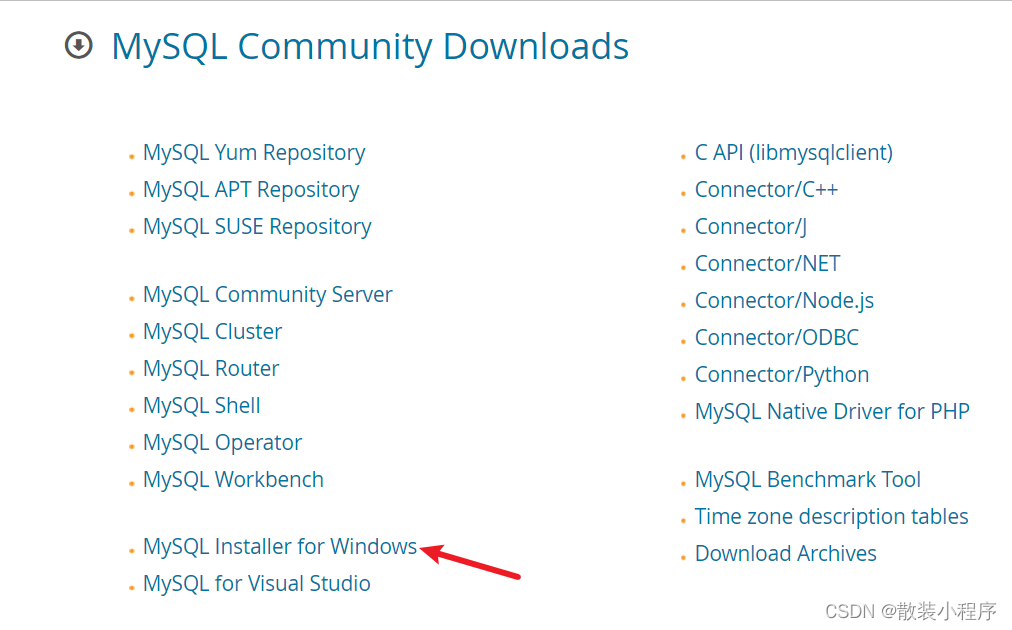Open the Connector/C++ link
Image resolution: width=1012 pixels, height=630 pixels.
click(767, 190)
